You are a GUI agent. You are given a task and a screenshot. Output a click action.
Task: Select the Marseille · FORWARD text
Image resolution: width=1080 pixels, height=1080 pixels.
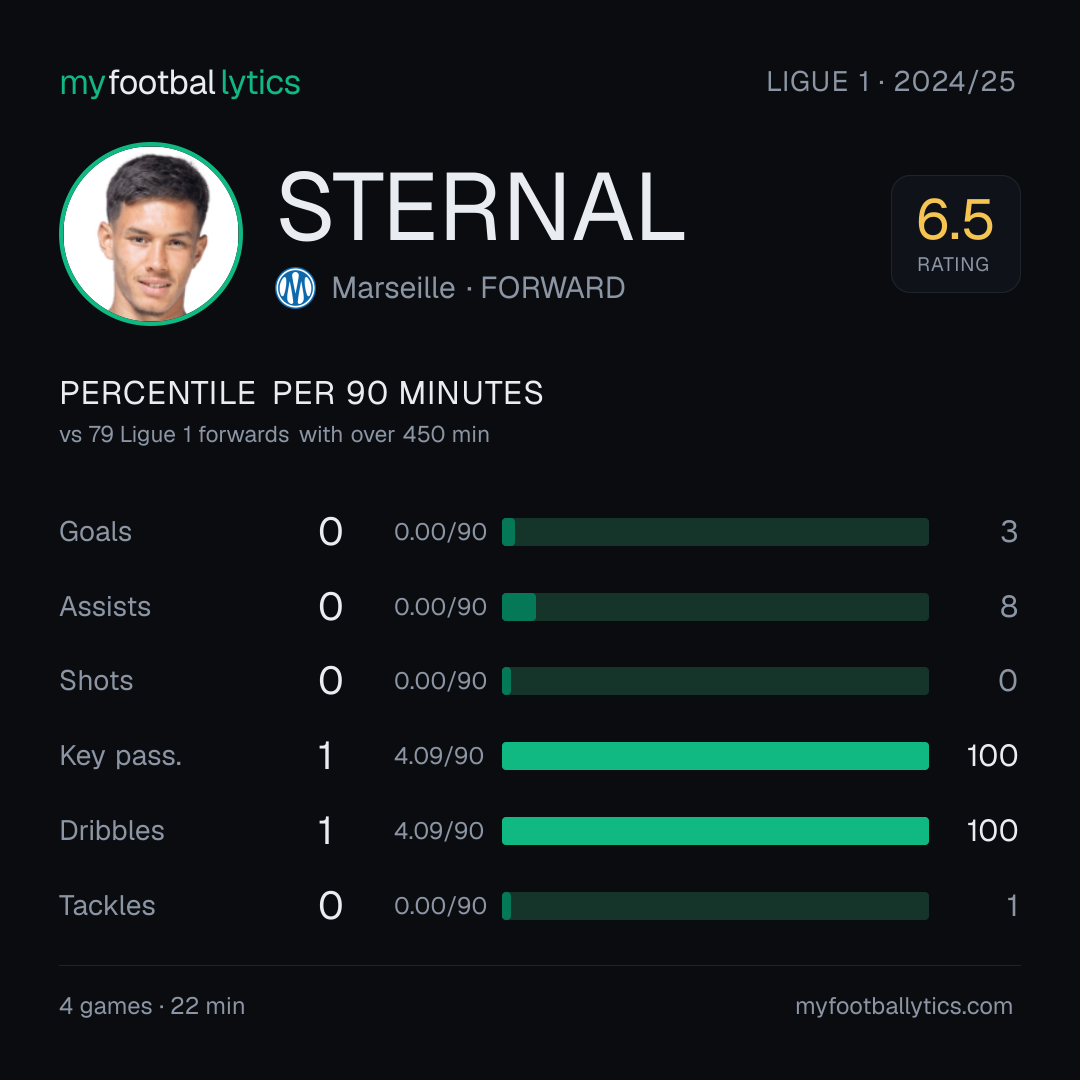tap(479, 288)
